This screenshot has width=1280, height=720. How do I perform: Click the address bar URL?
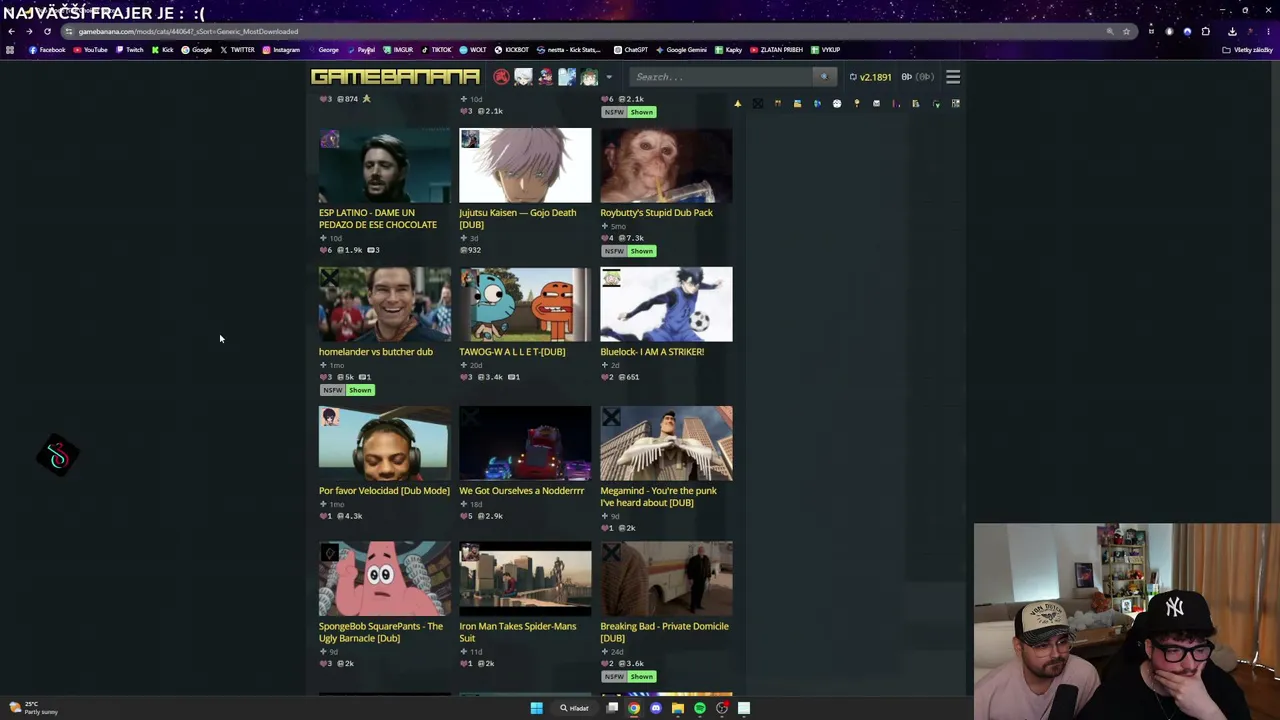188,31
